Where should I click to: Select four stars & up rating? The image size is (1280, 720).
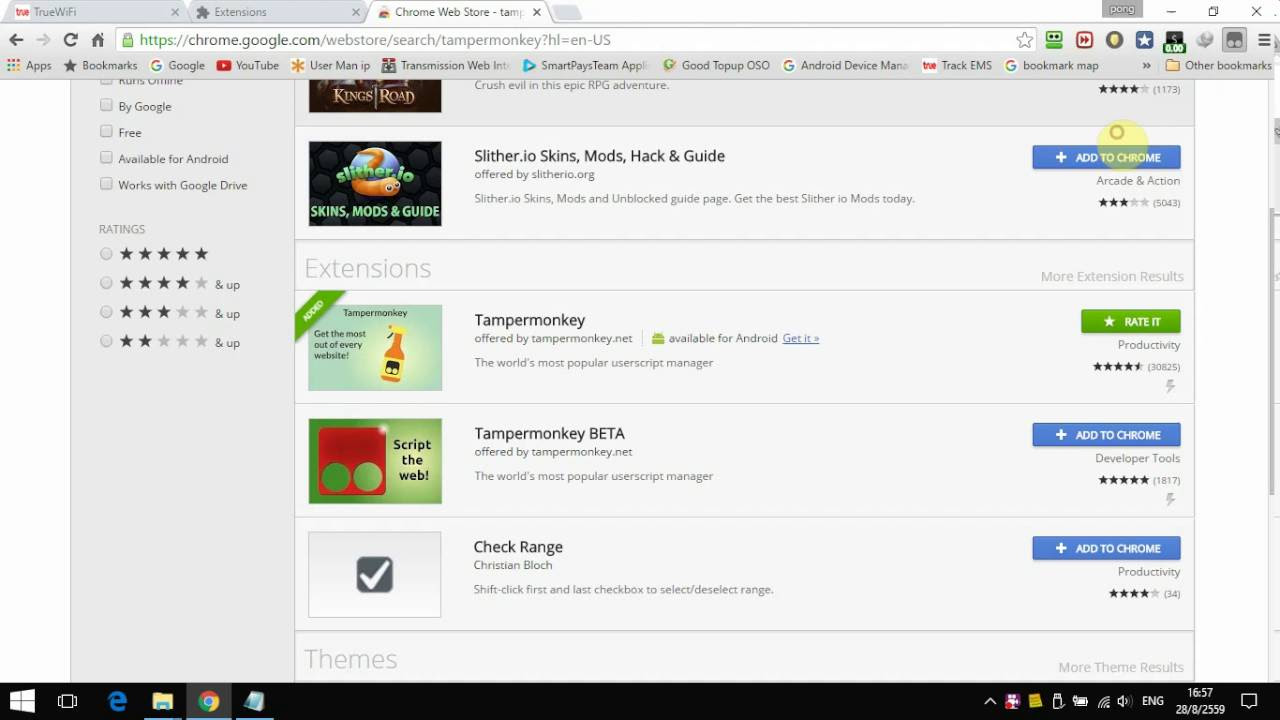[x=106, y=283]
